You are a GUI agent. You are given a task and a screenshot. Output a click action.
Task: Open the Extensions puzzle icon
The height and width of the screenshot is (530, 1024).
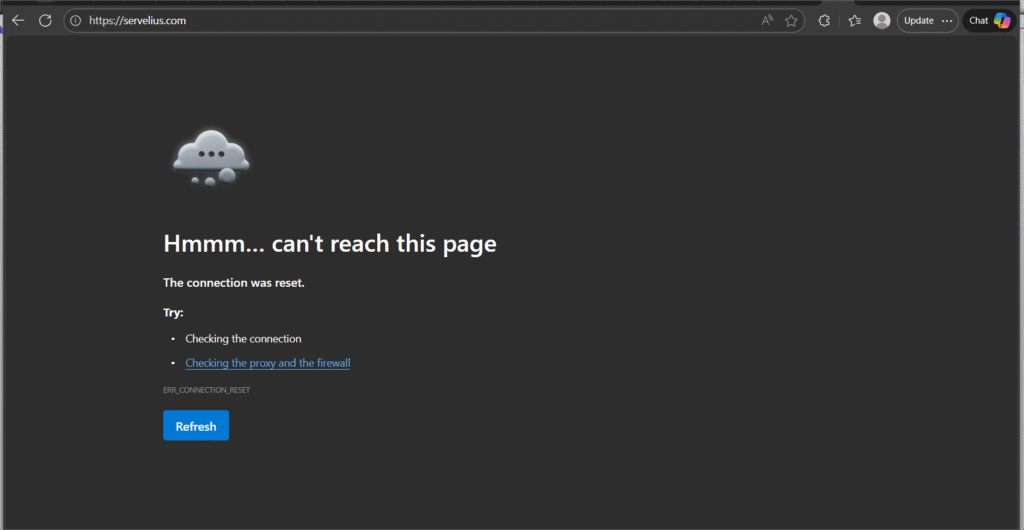[824, 20]
